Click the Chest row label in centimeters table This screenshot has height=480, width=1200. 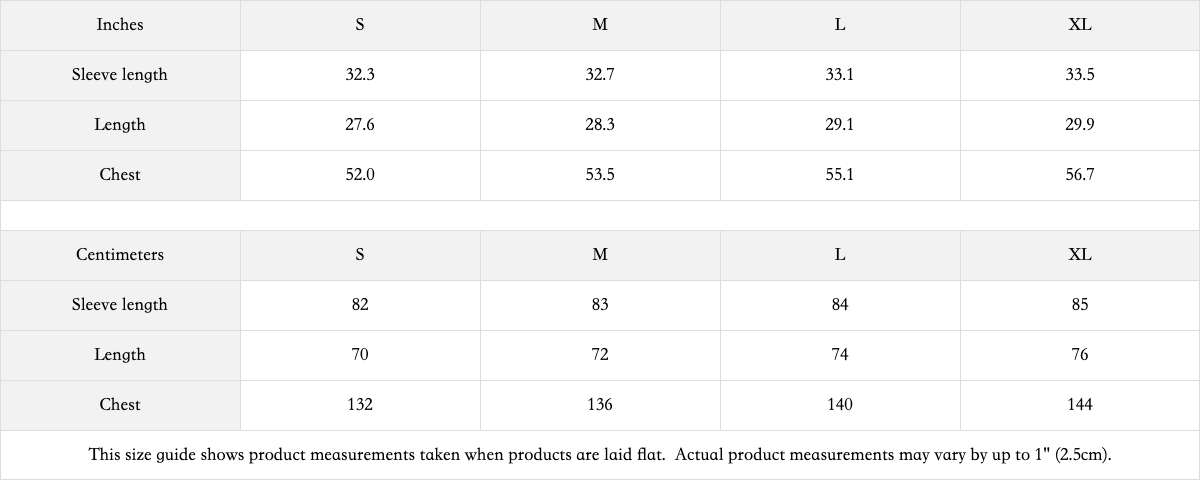(120, 405)
